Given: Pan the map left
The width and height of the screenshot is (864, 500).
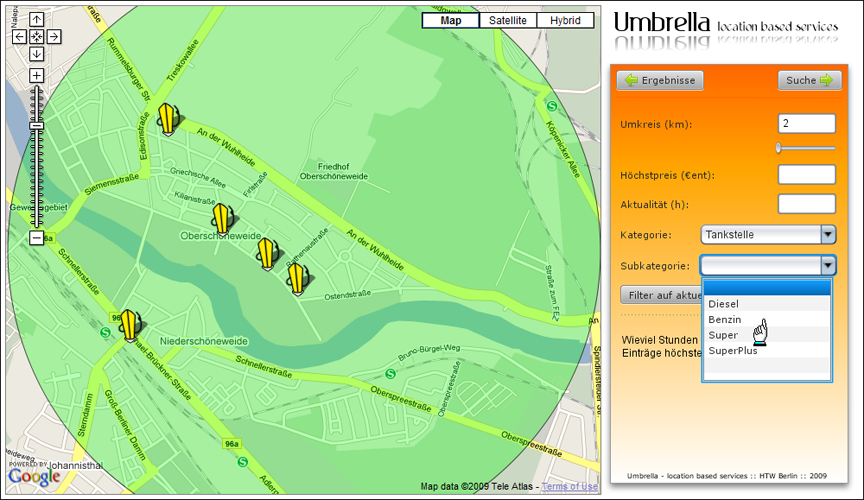Looking at the screenshot, I should tap(19, 37).
